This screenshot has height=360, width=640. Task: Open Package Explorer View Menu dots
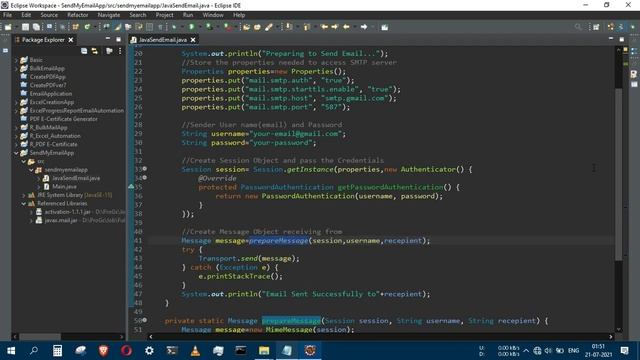[x=120, y=51]
